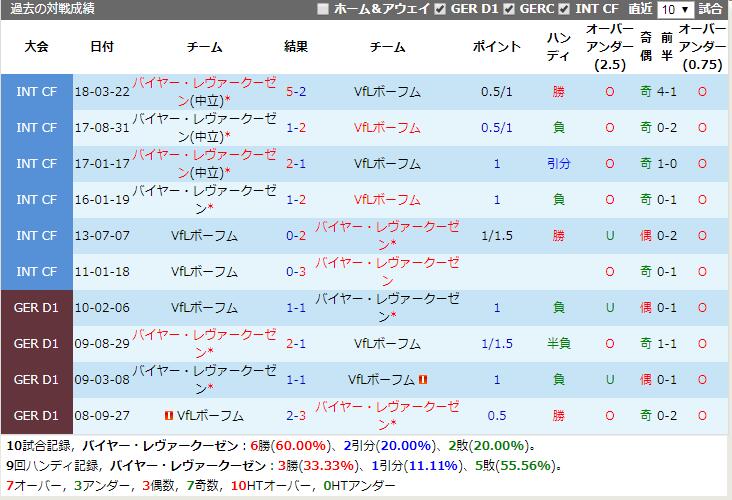Click red VfLボーフム in 17-08-31 row
Screen dimensions: 732x500
coord(387,127)
